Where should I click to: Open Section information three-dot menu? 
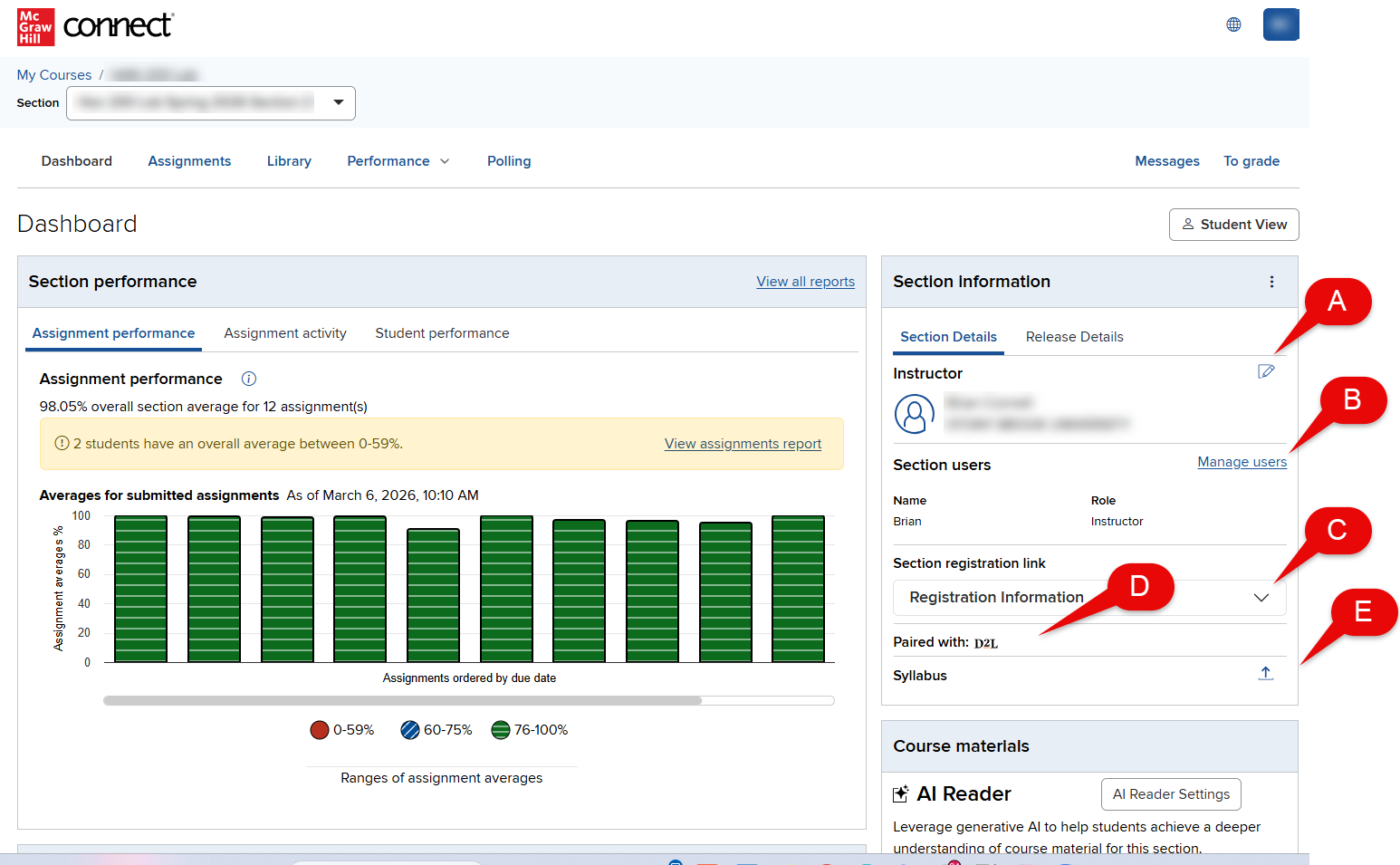(x=1271, y=282)
